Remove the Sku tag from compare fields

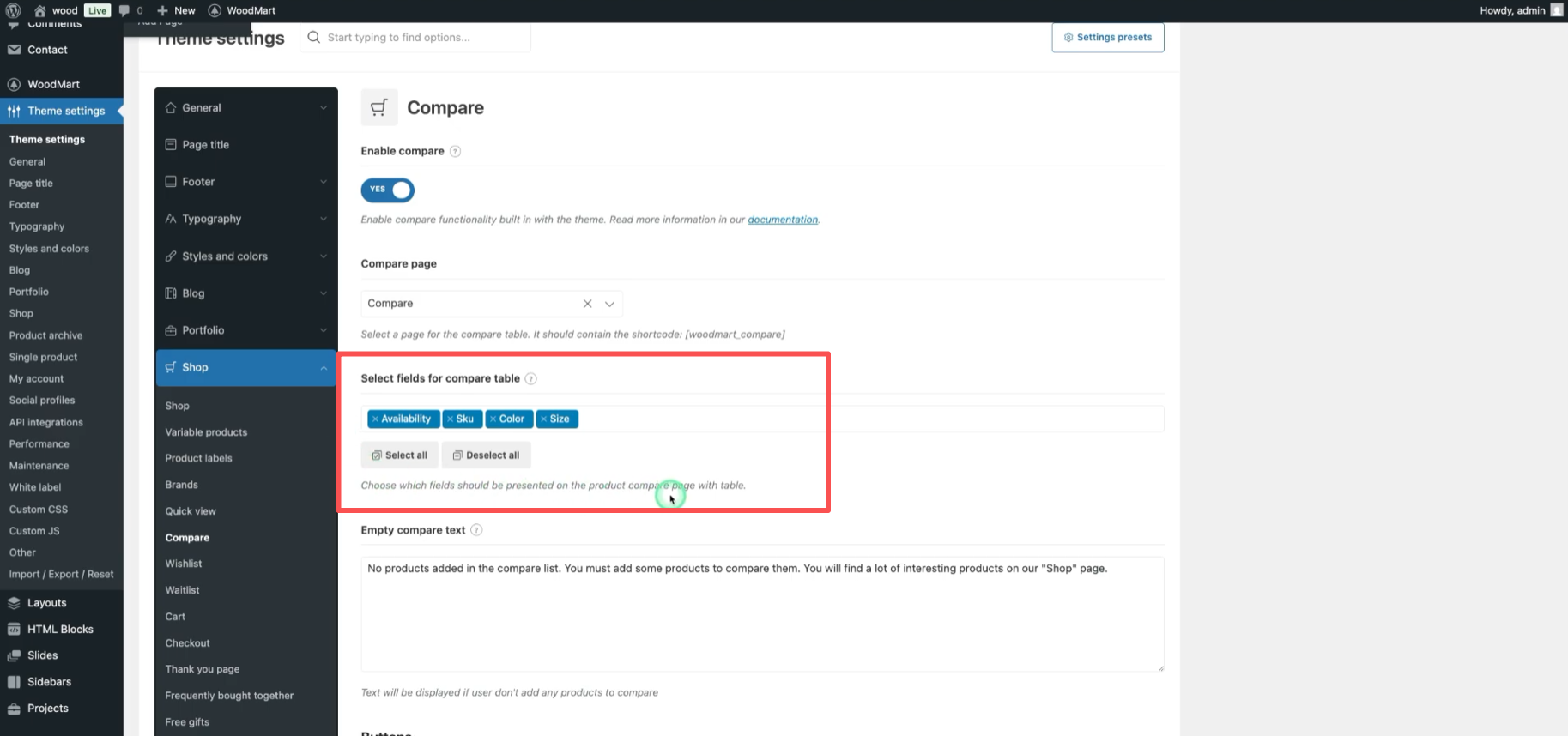[451, 419]
